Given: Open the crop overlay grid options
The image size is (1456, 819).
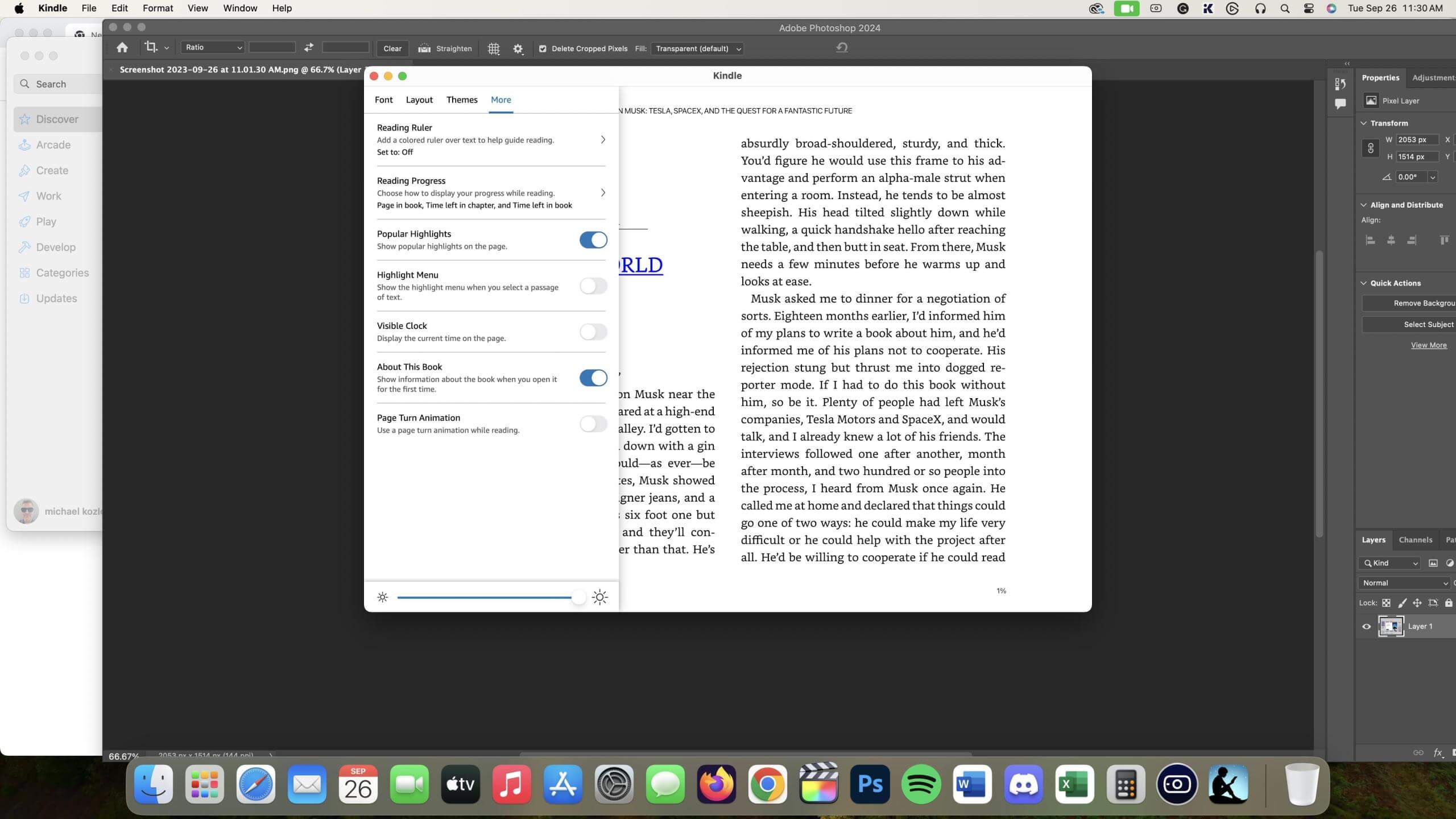Looking at the screenshot, I should (x=494, y=48).
